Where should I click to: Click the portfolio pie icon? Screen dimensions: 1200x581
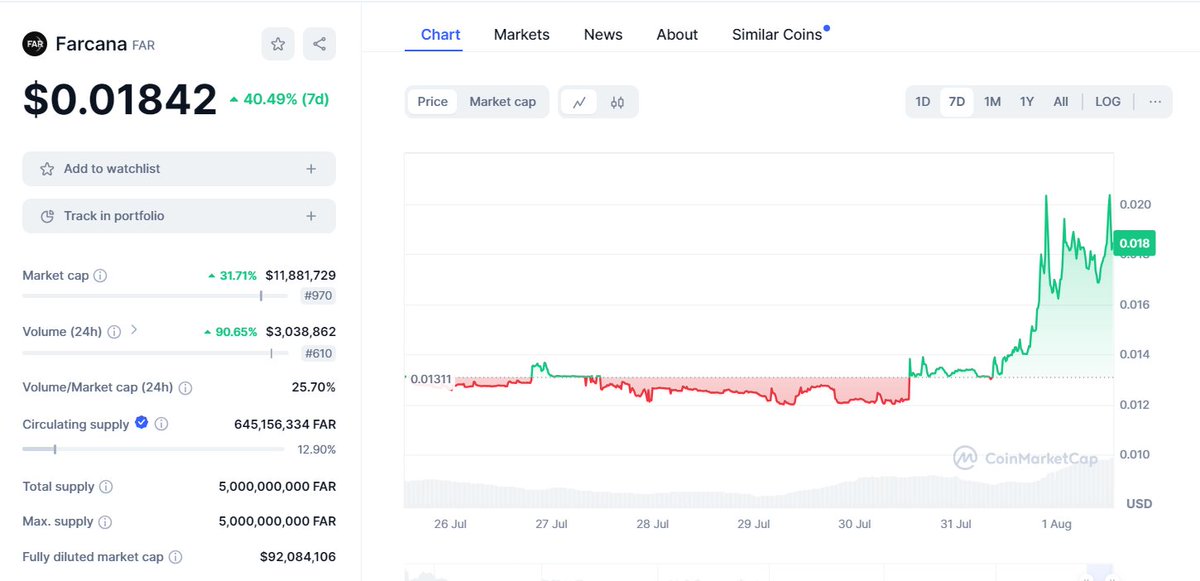point(47,216)
